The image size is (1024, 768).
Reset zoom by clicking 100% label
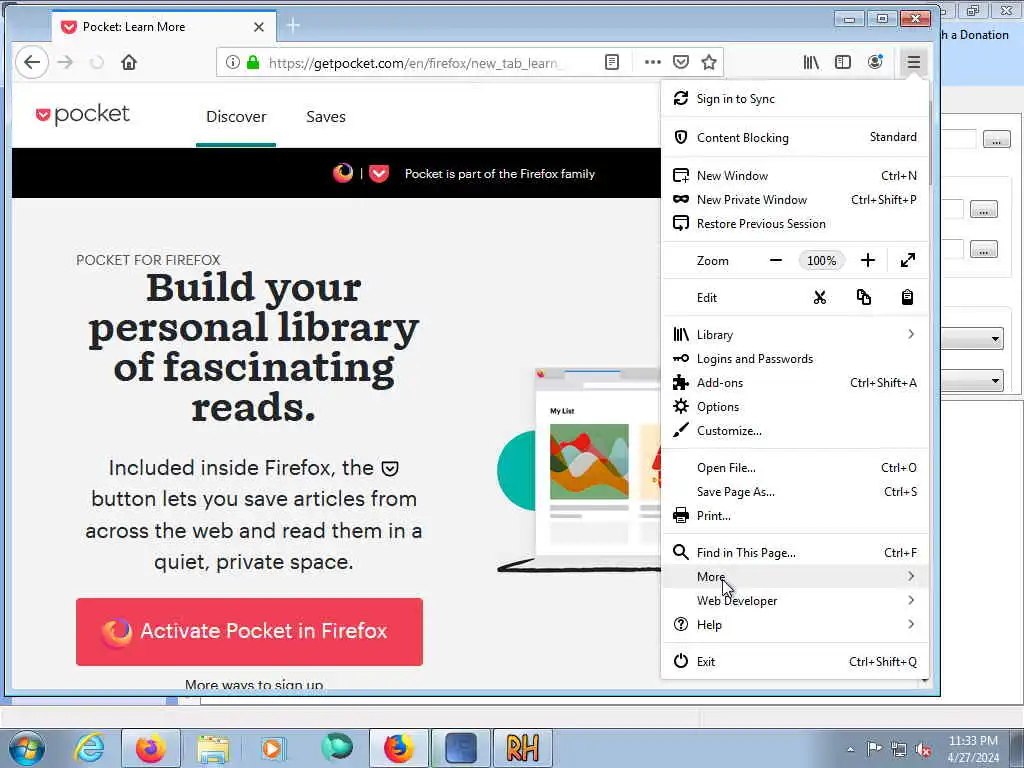coord(822,261)
